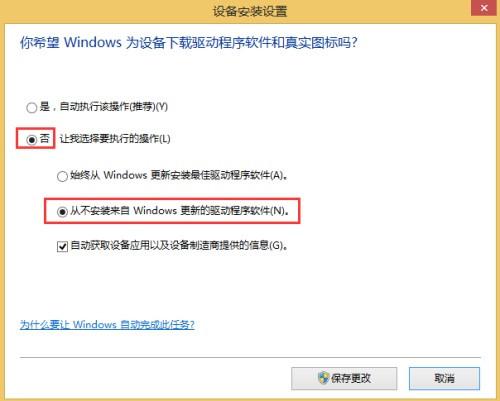Click the text 更新安装最佳驱动程序软件(A)
Screen dimensions: 500x401
[x=219, y=175]
